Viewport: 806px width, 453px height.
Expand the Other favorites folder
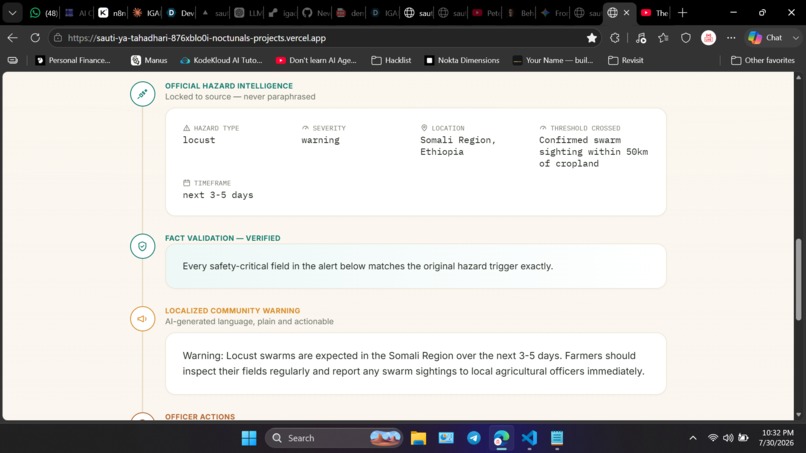[x=763, y=60]
